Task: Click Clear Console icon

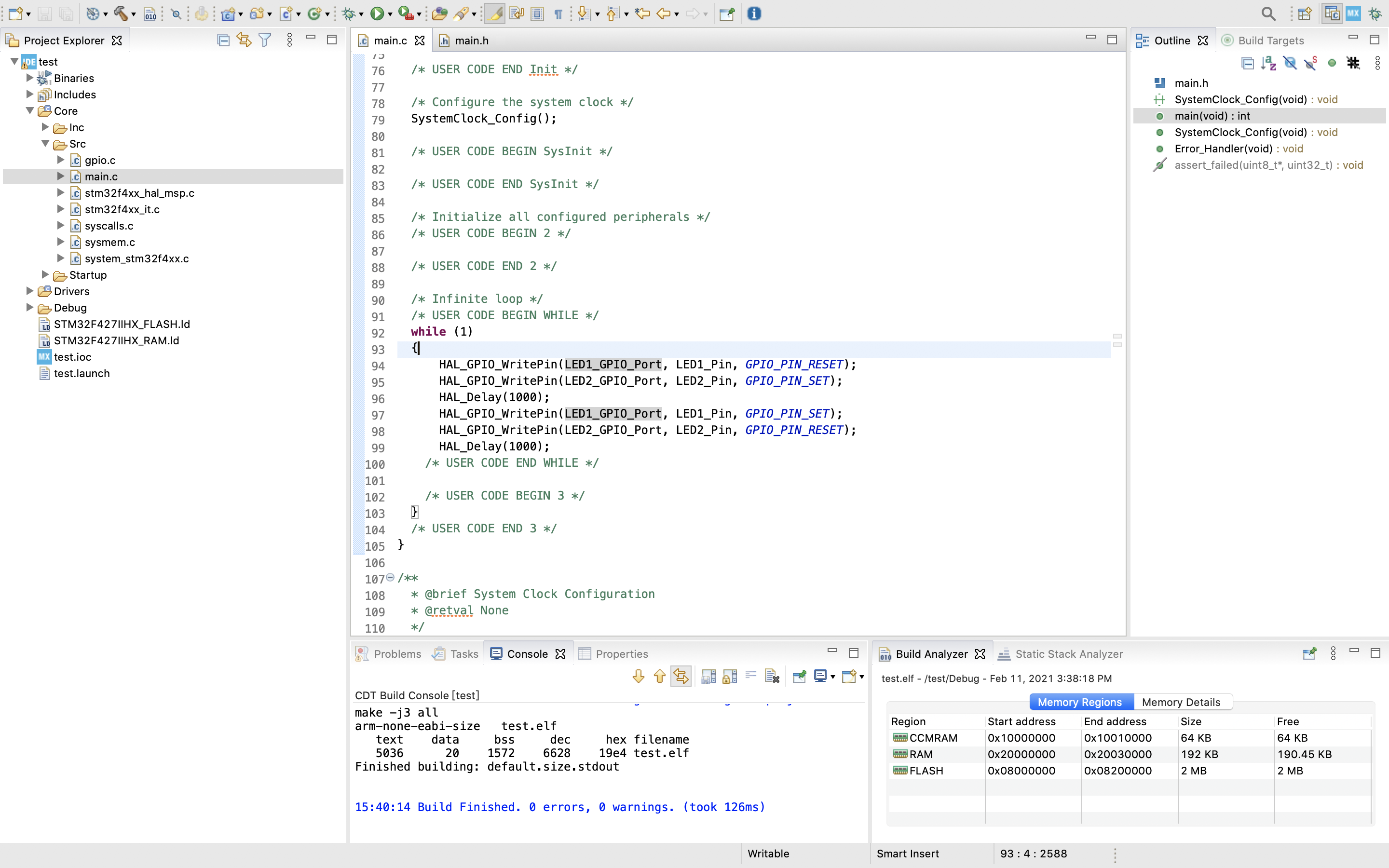Action: (772, 676)
